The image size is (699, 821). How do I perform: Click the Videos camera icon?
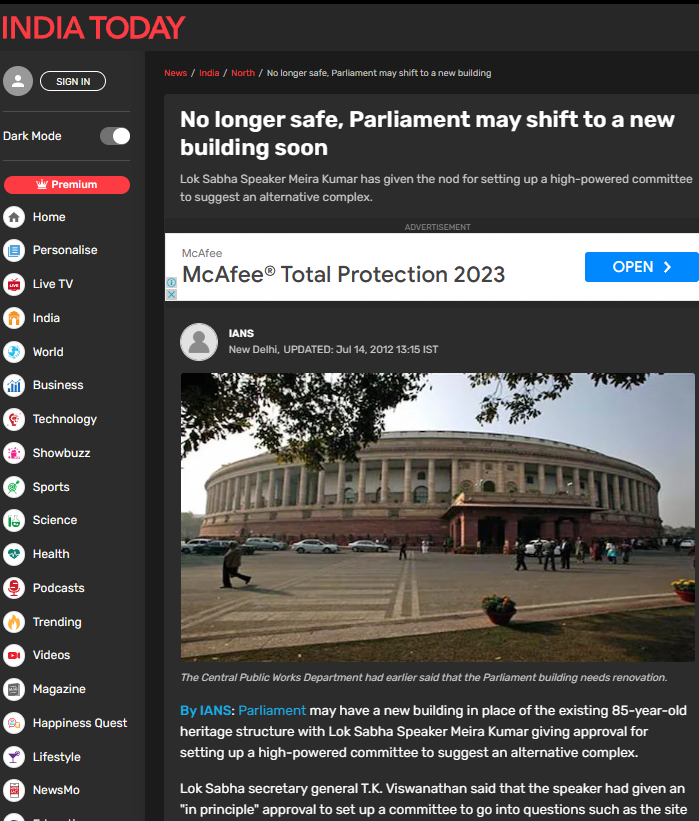[14, 655]
